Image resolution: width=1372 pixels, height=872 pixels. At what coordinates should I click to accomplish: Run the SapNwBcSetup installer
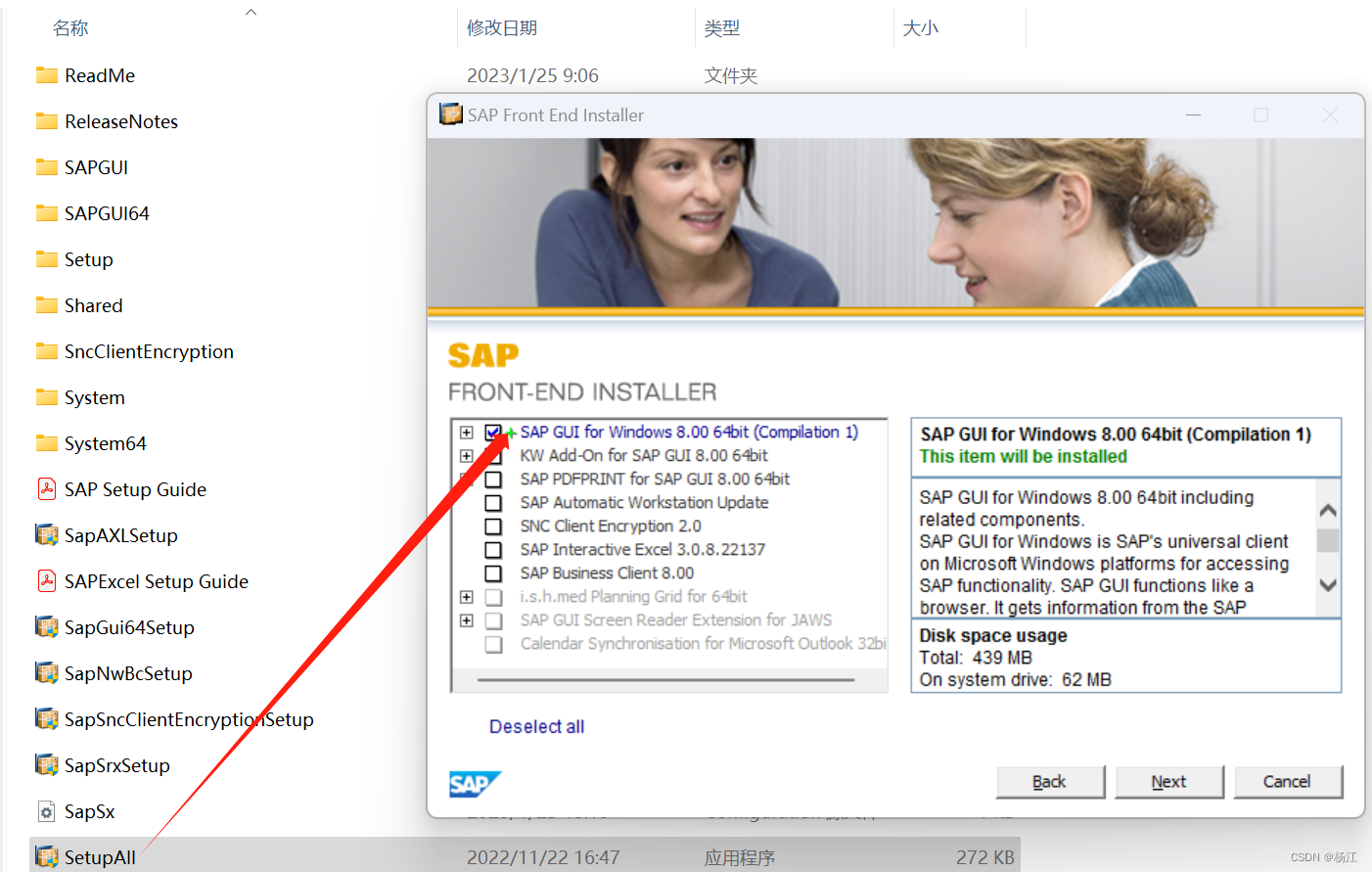pos(127,672)
